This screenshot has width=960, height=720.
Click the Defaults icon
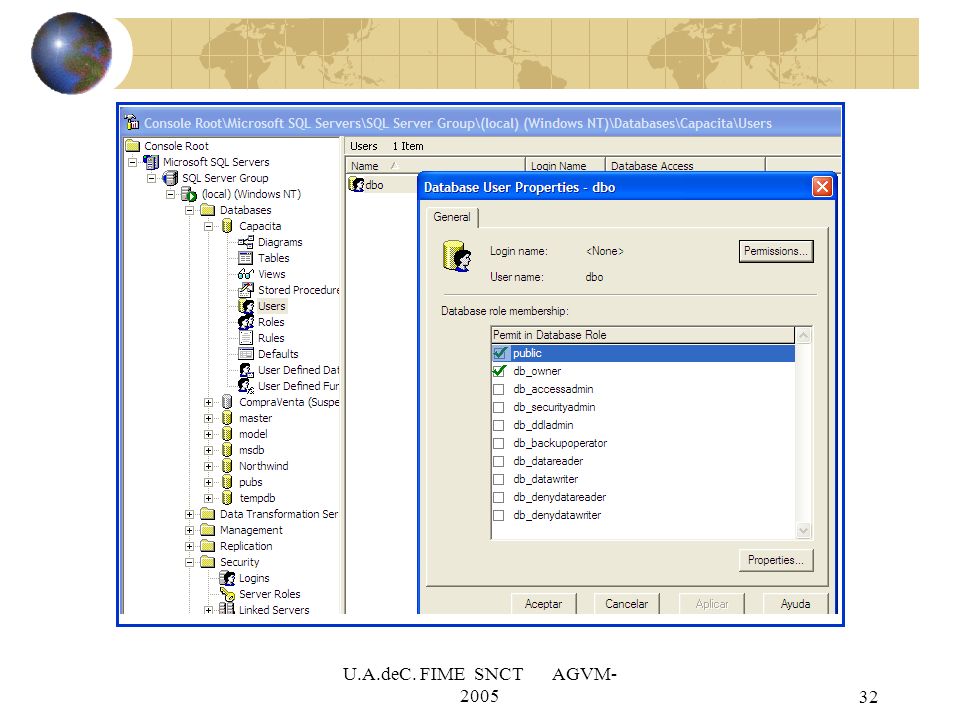(x=246, y=353)
